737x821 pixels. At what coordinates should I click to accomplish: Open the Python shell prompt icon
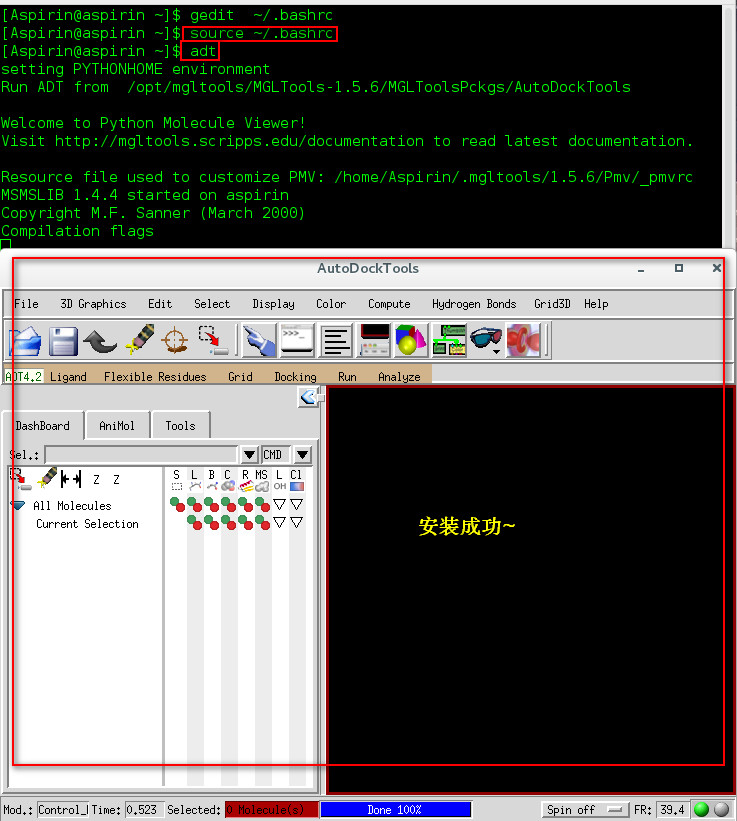[x=297, y=340]
